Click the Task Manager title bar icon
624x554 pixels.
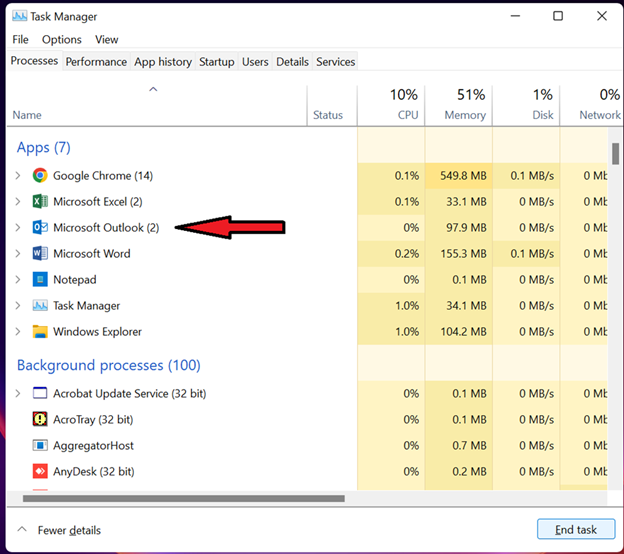click(19, 16)
